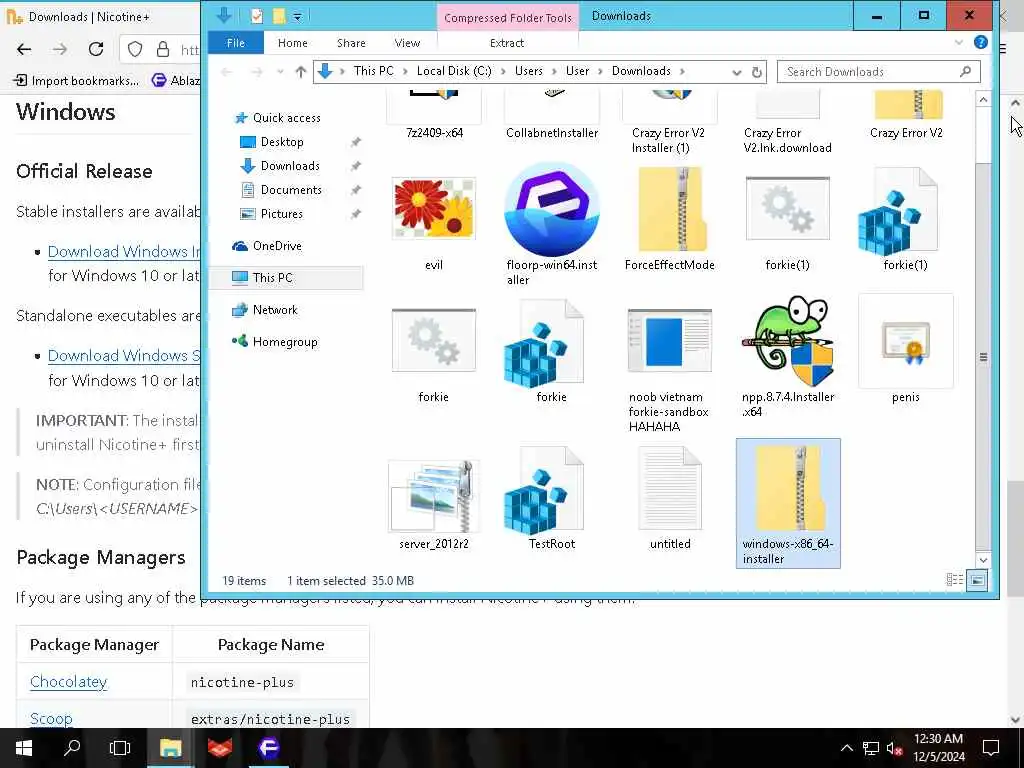The width and height of the screenshot is (1024, 768).
Task: Open the notification center icon
Action: pos(991,748)
